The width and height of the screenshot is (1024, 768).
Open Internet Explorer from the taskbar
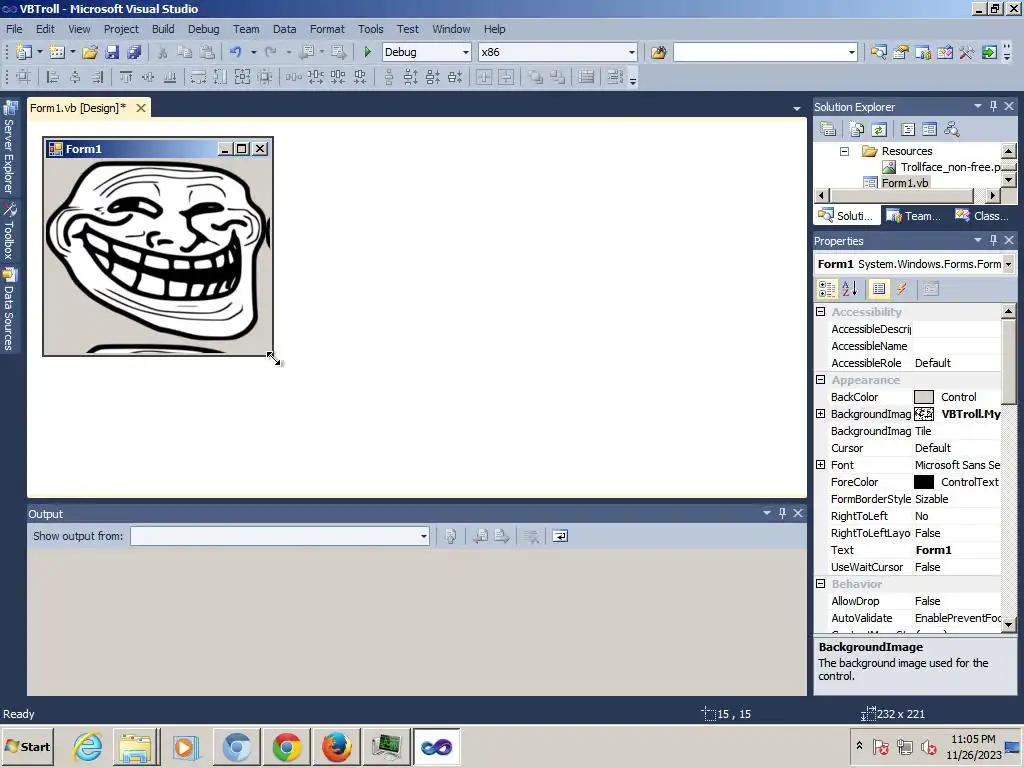pyautogui.click(x=88, y=747)
